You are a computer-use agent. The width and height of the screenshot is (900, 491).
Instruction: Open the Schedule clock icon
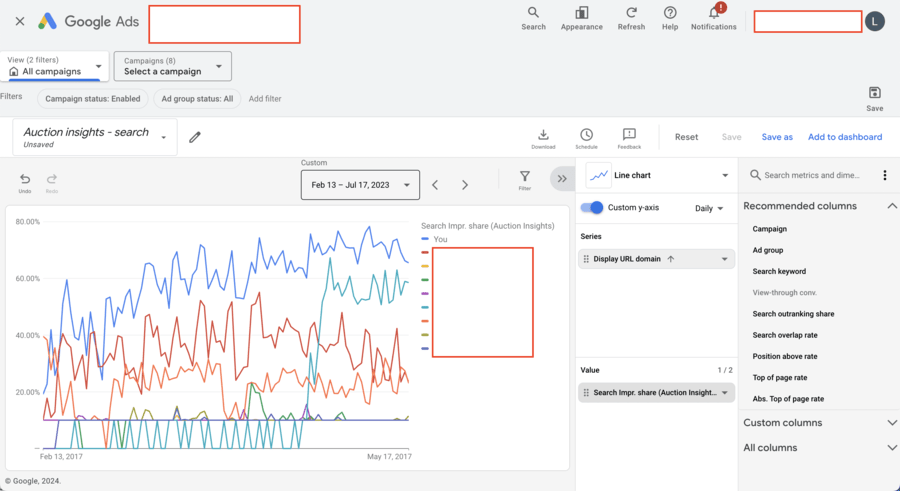(586, 134)
